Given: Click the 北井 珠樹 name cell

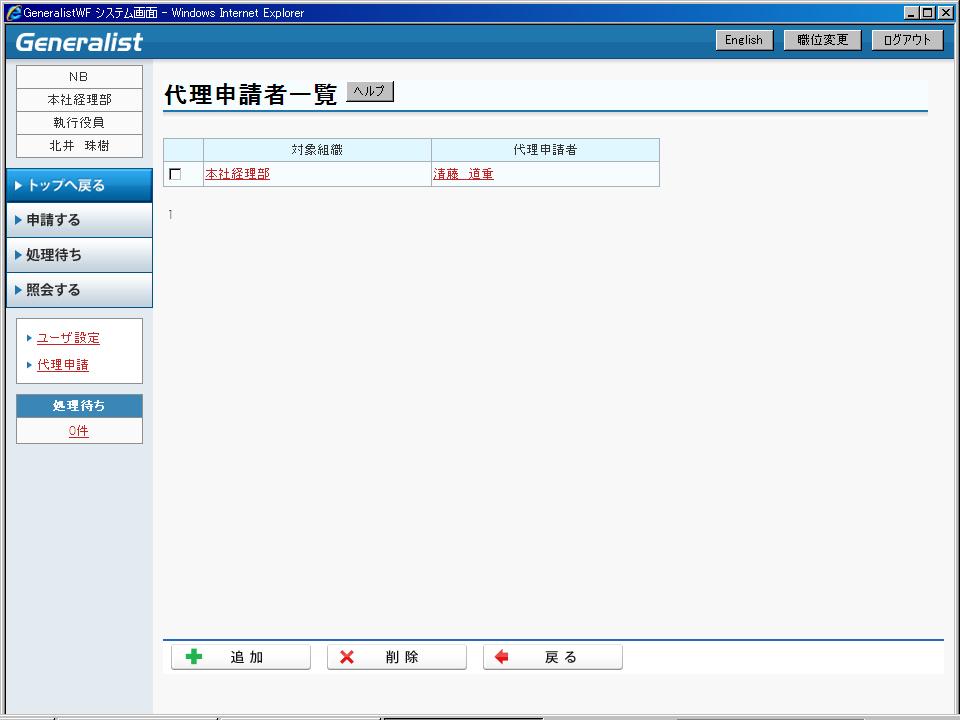Looking at the screenshot, I should [79, 146].
